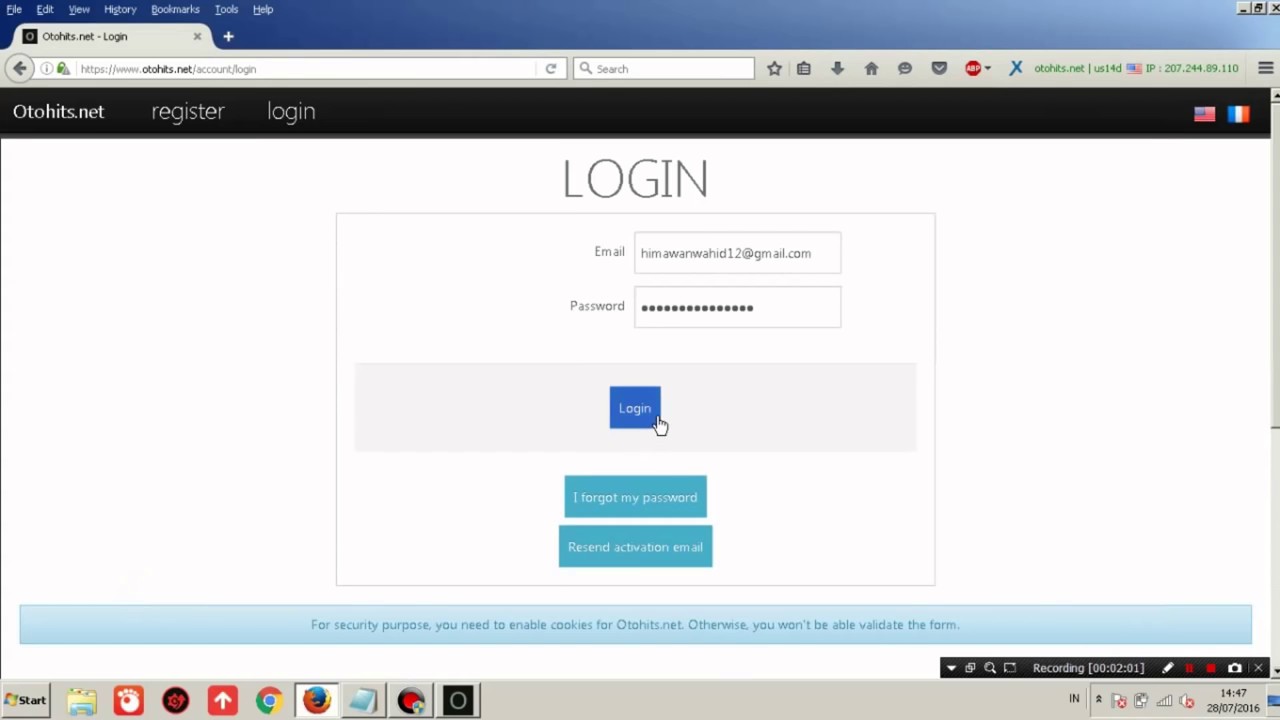Bookmark this page with the star icon
1280x720 pixels.
(774, 68)
